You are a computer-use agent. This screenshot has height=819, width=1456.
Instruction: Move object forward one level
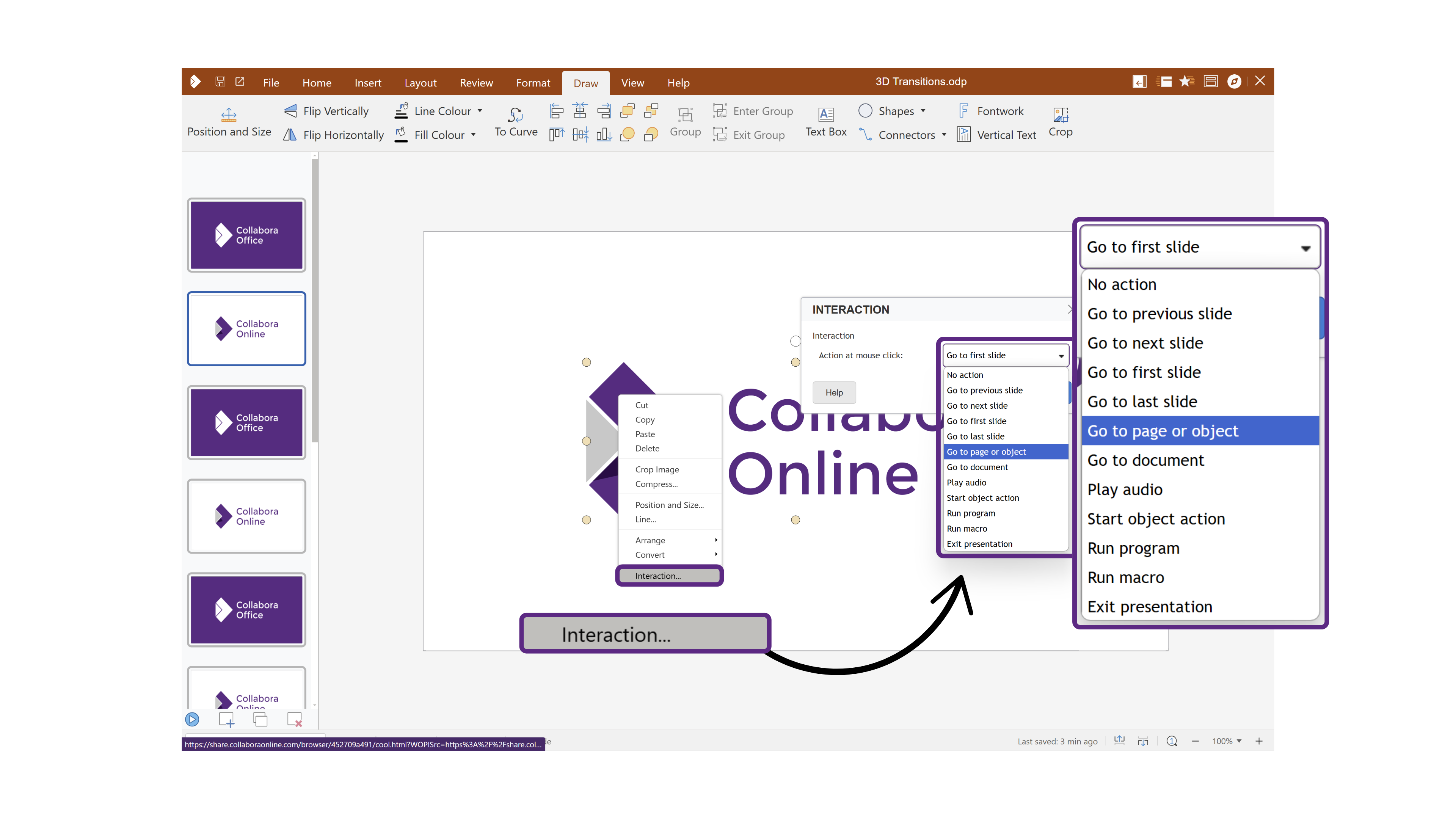coord(651,111)
